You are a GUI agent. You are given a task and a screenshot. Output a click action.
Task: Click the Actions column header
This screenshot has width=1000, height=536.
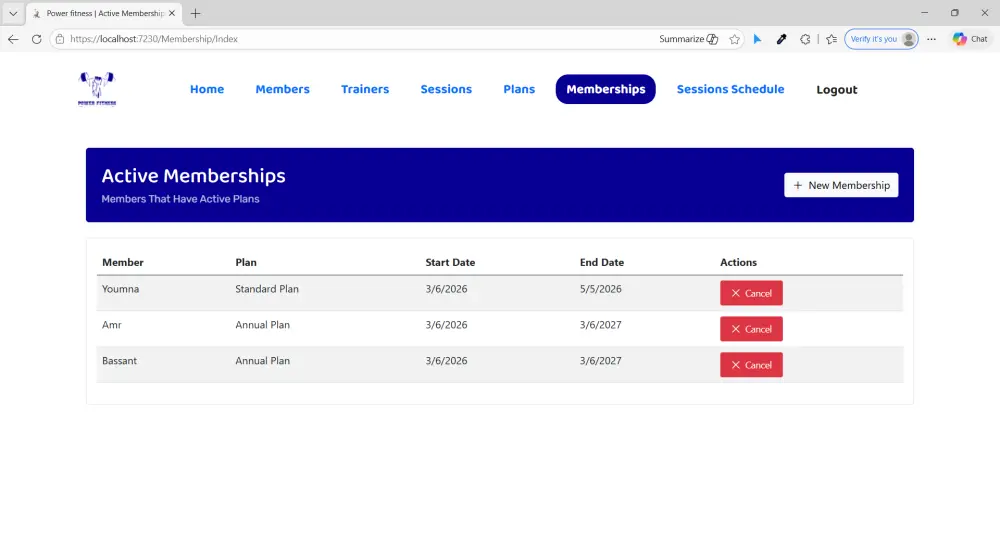click(x=738, y=262)
